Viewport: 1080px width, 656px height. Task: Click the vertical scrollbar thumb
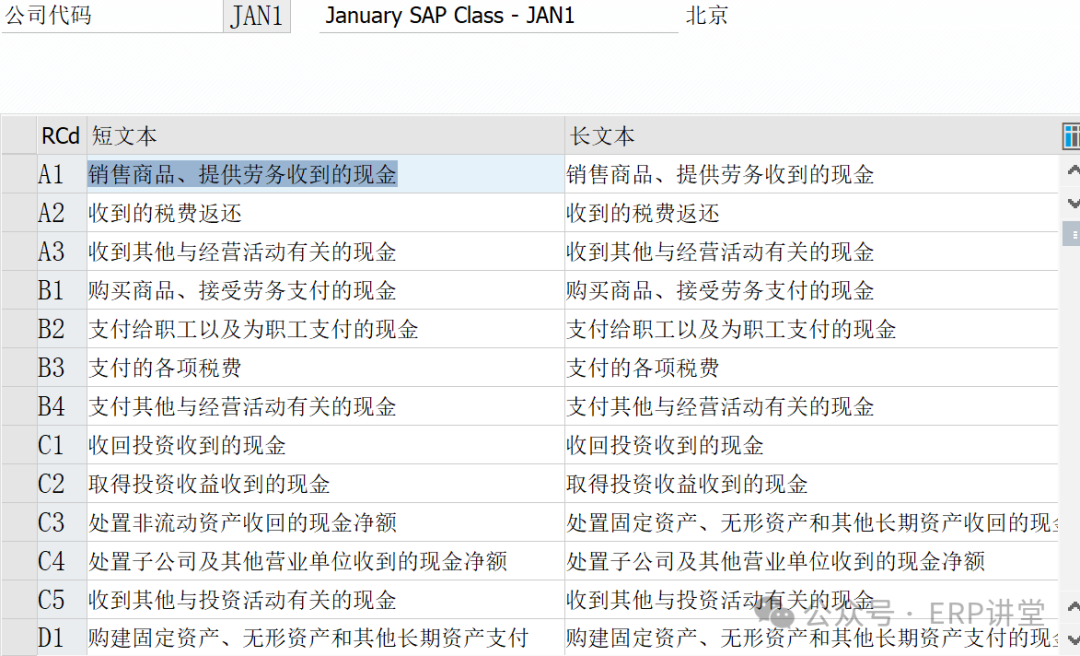[1073, 235]
